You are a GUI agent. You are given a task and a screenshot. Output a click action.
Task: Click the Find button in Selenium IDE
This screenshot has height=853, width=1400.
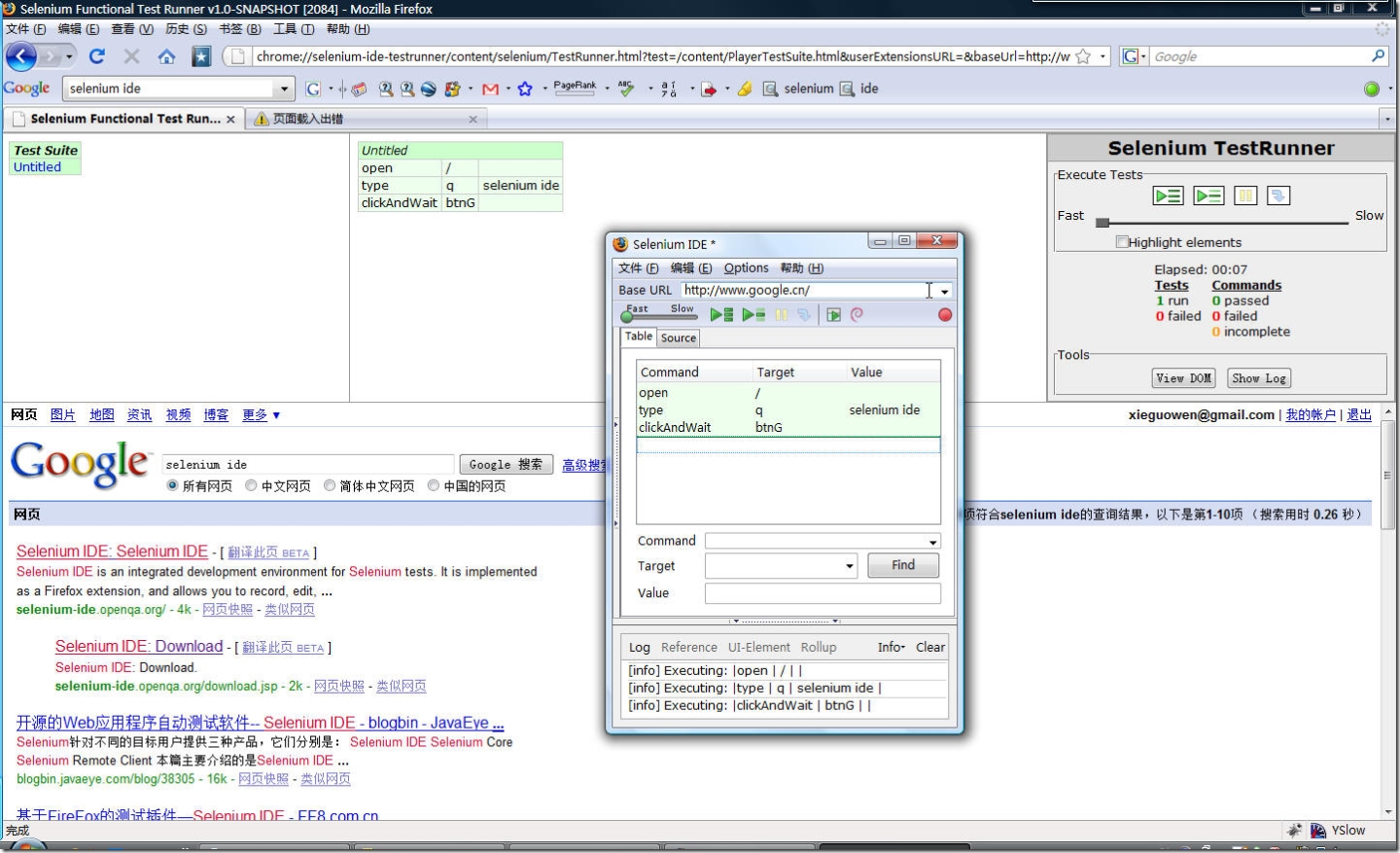click(x=903, y=565)
